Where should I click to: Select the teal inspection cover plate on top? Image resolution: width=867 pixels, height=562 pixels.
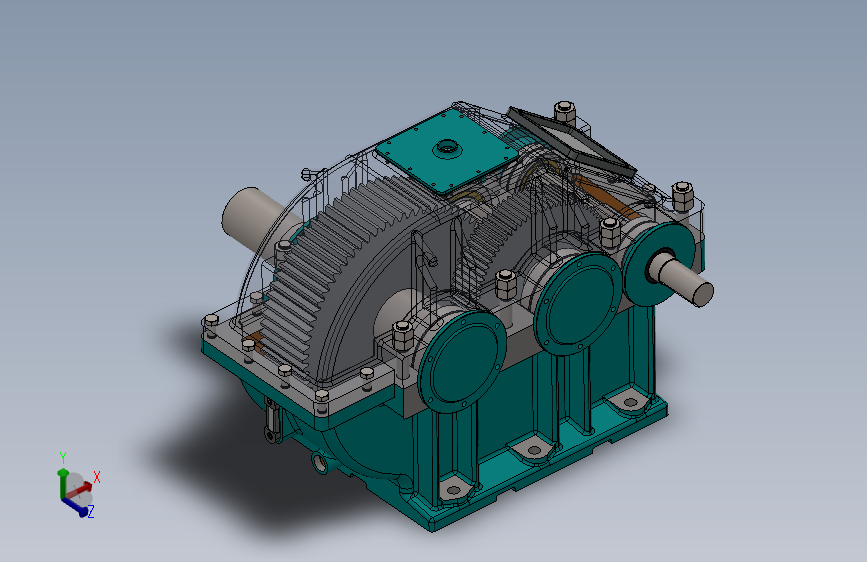pyautogui.click(x=447, y=150)
